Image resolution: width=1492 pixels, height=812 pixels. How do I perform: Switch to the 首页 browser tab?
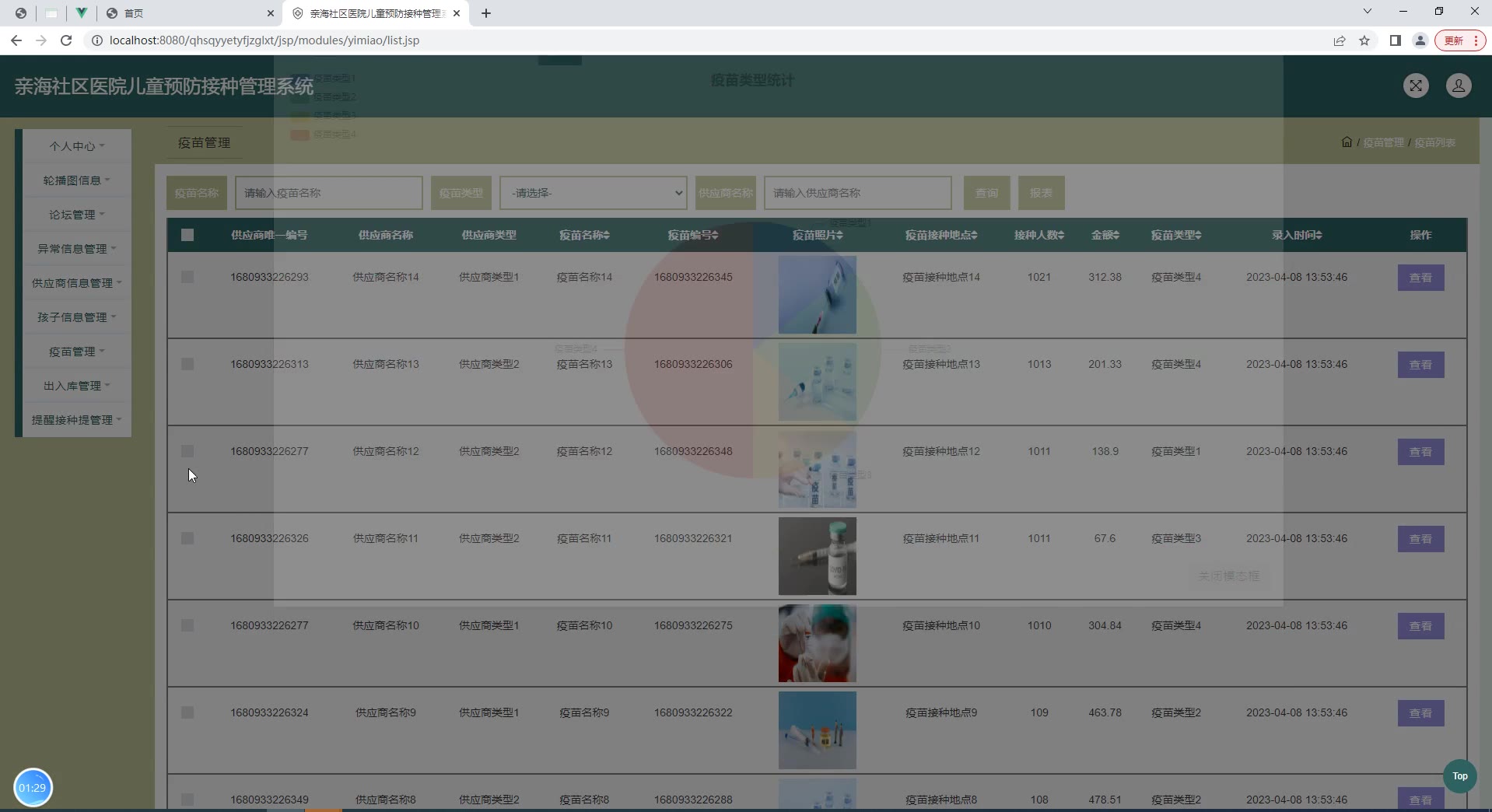[x=187, y=13]
